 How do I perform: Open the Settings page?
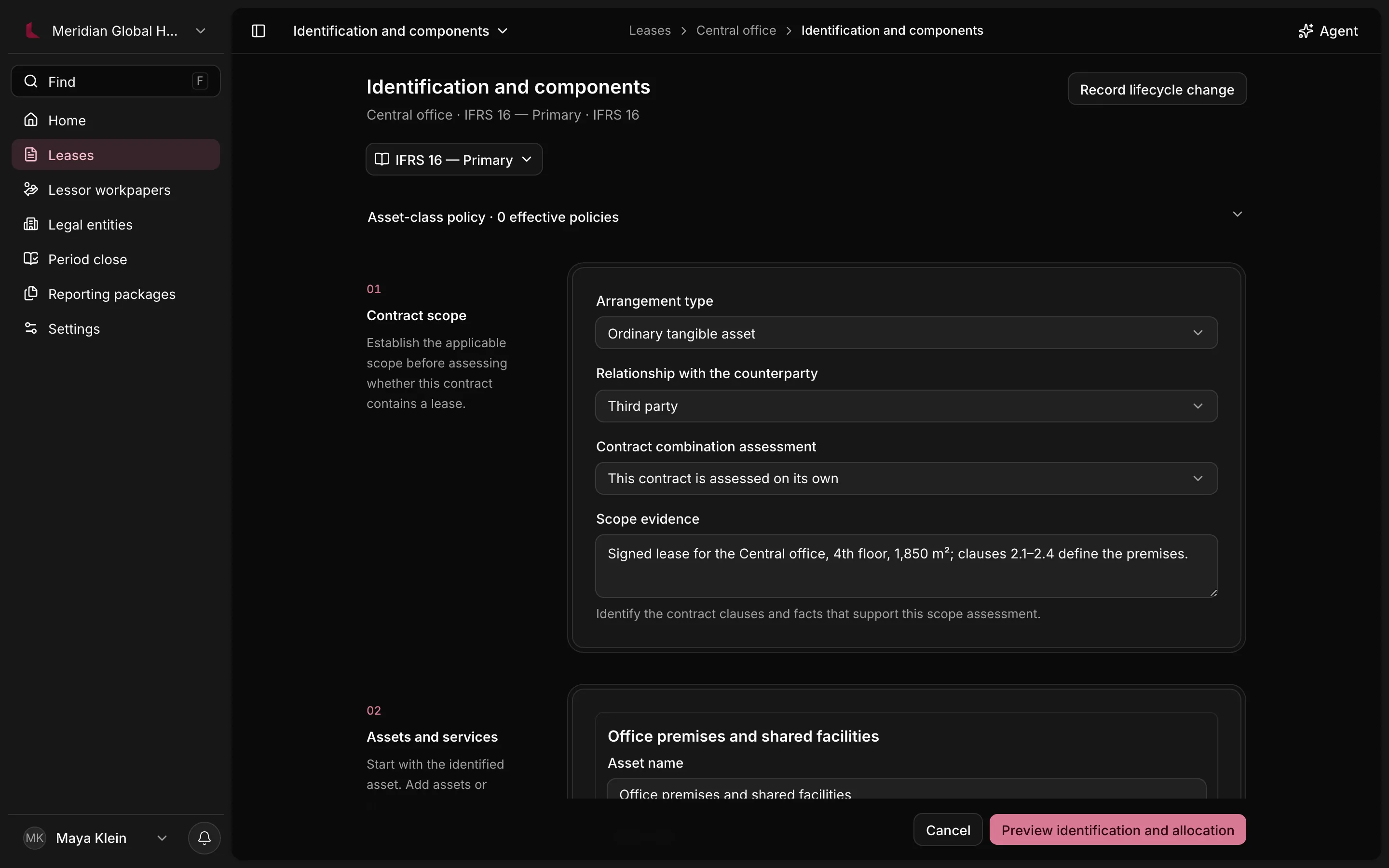pyautogui.click(x=115, y=328)
